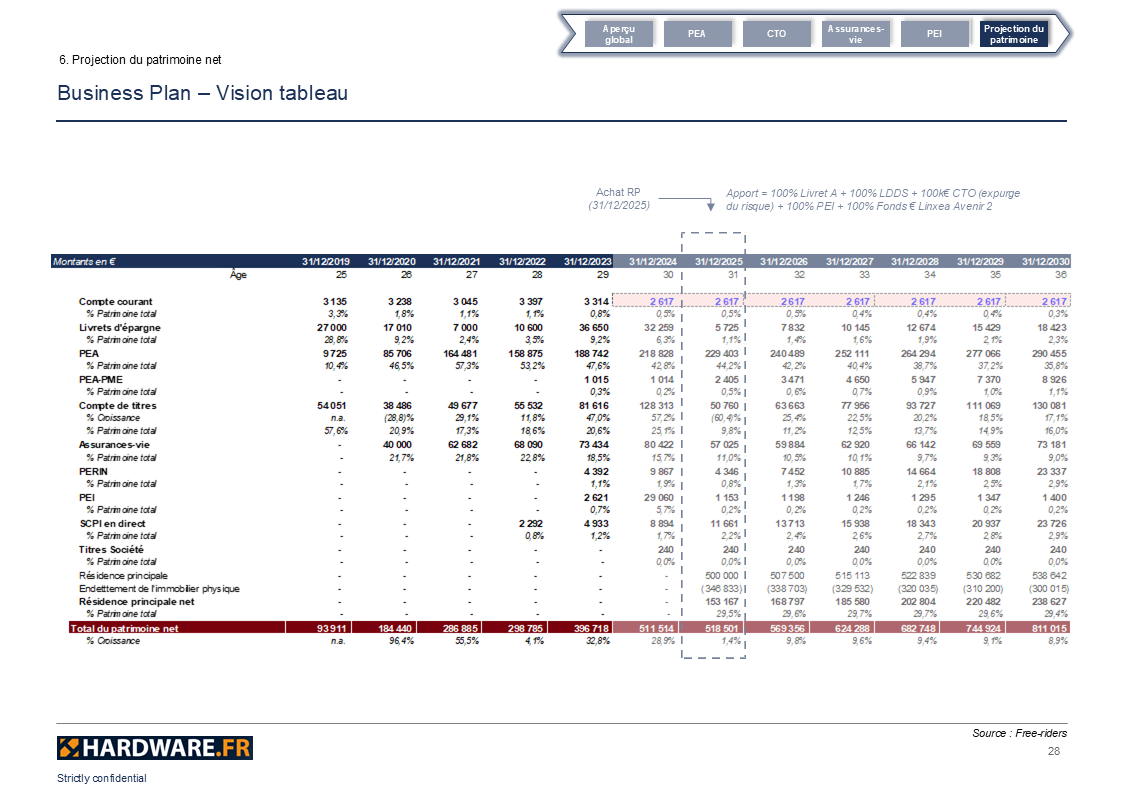Image resolution: width=1123 pixels, height=794 pixels.
Task: Select the 'SCPI en direct' row label
Action: tap(112, 523)
